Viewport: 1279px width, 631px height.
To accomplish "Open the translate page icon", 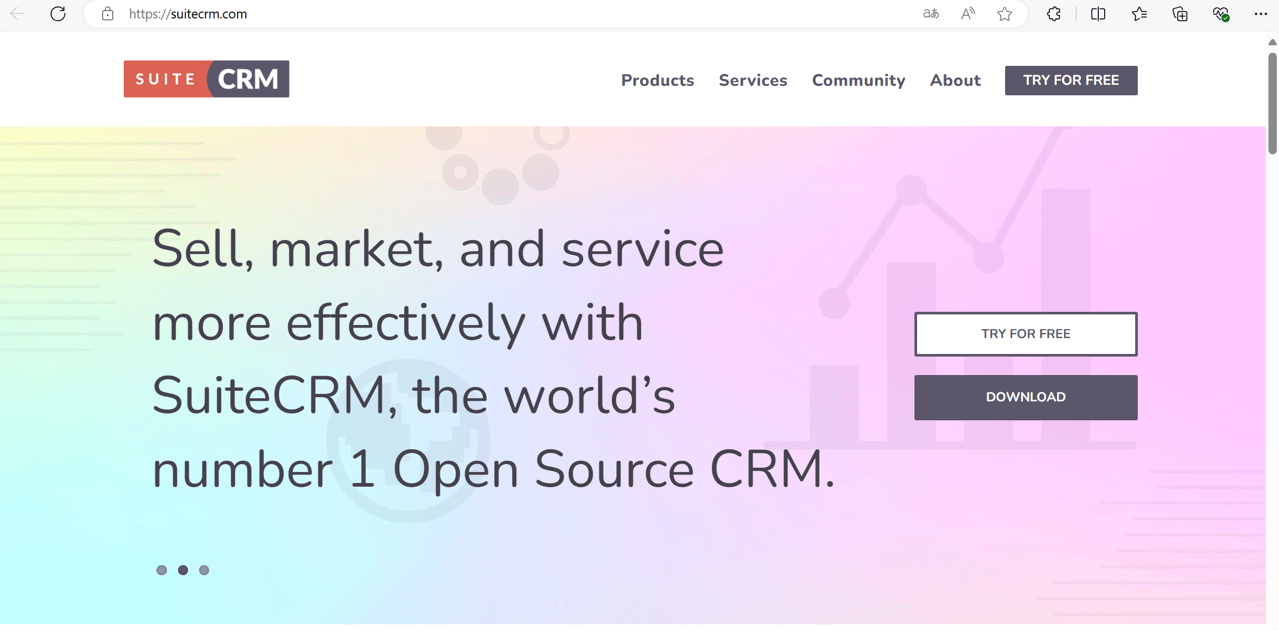I will (931, 14).
